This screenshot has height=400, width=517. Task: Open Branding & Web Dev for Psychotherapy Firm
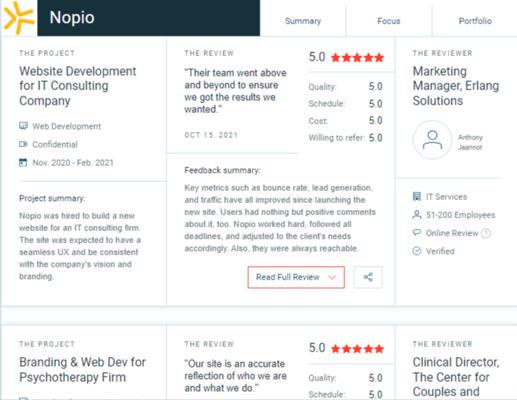click(x=82, y=370)
